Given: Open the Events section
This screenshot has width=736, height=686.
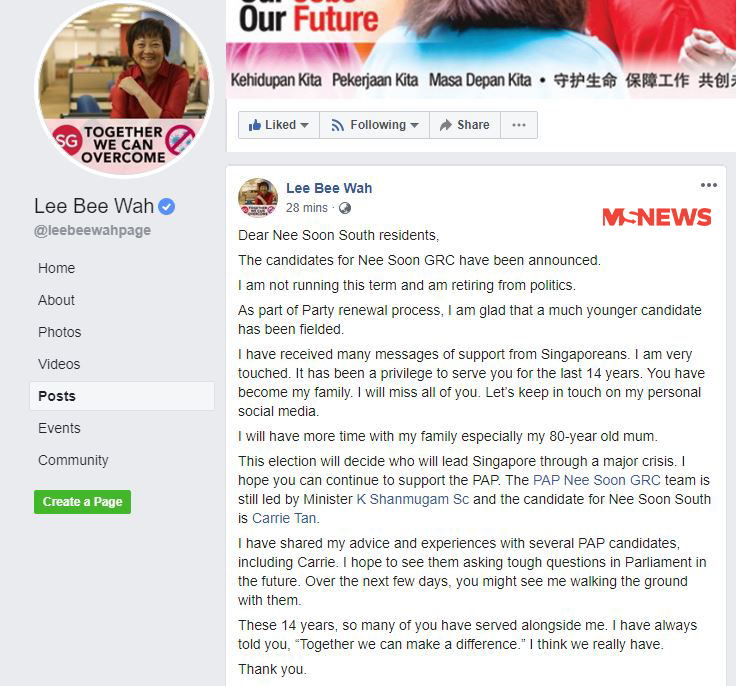Looking at the screenshot, I should 59,428.
